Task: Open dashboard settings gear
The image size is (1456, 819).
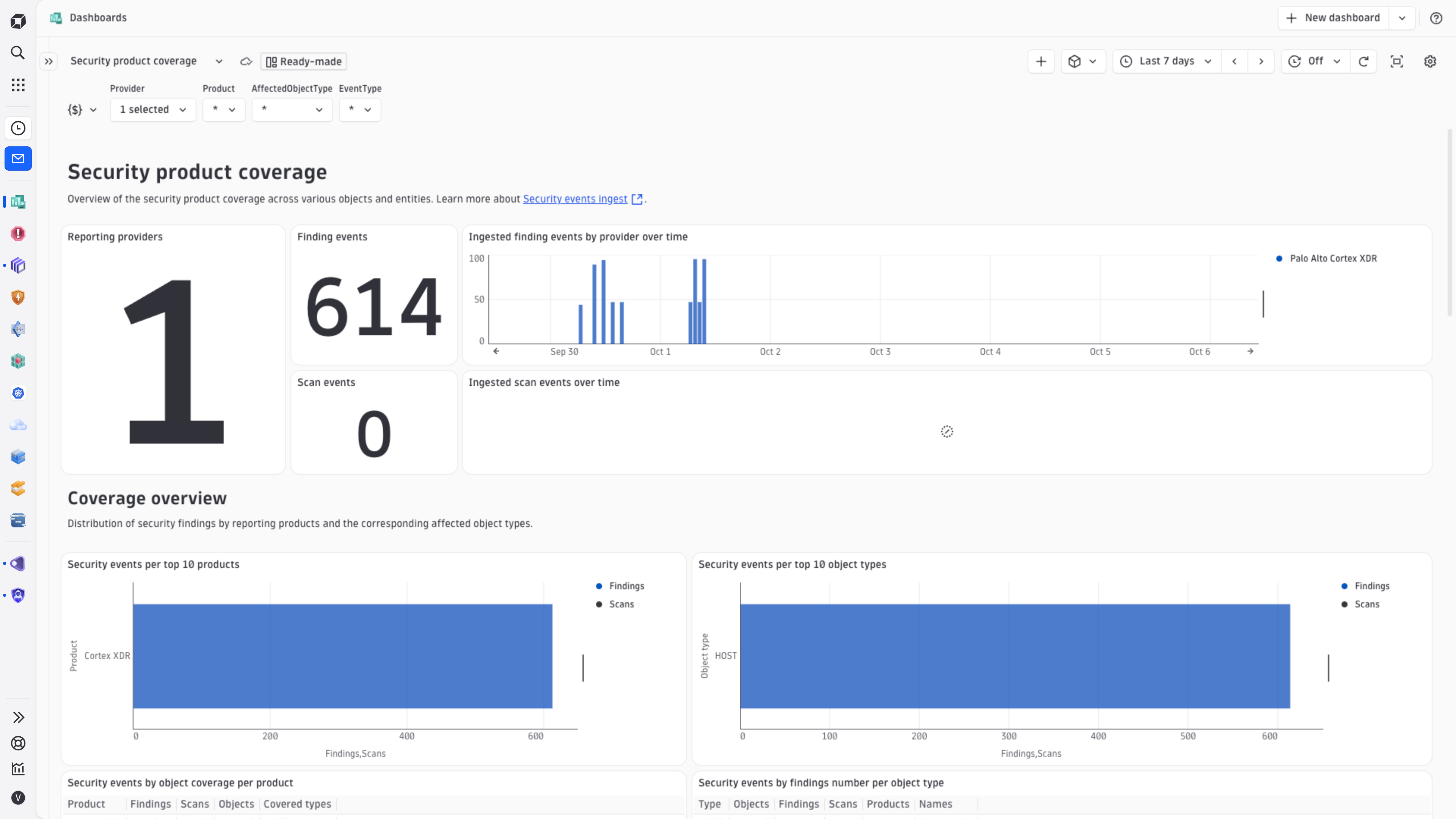Action: [x=1430, y=61]
